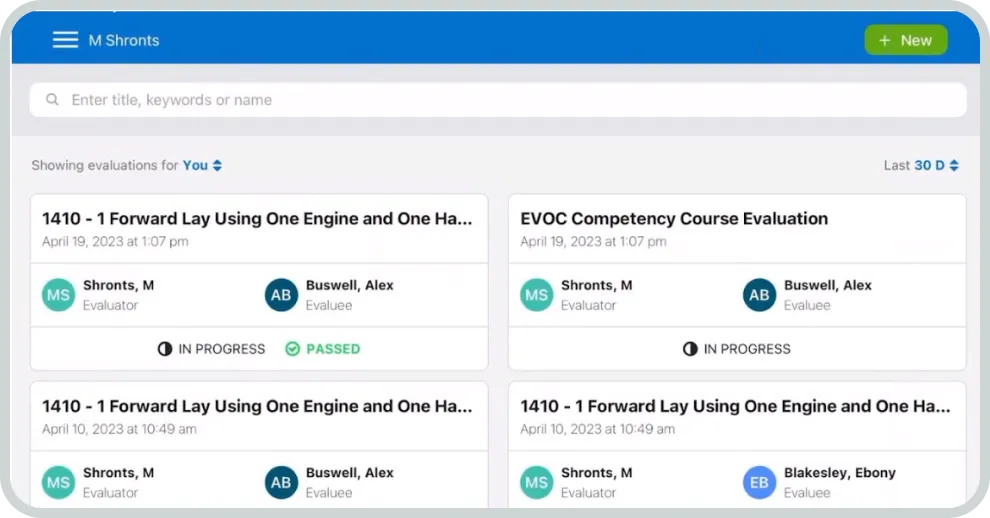This screenshot has height=518, width=990.
Task: Click In Progress status on first April 19 card
Action: point(212,349)
